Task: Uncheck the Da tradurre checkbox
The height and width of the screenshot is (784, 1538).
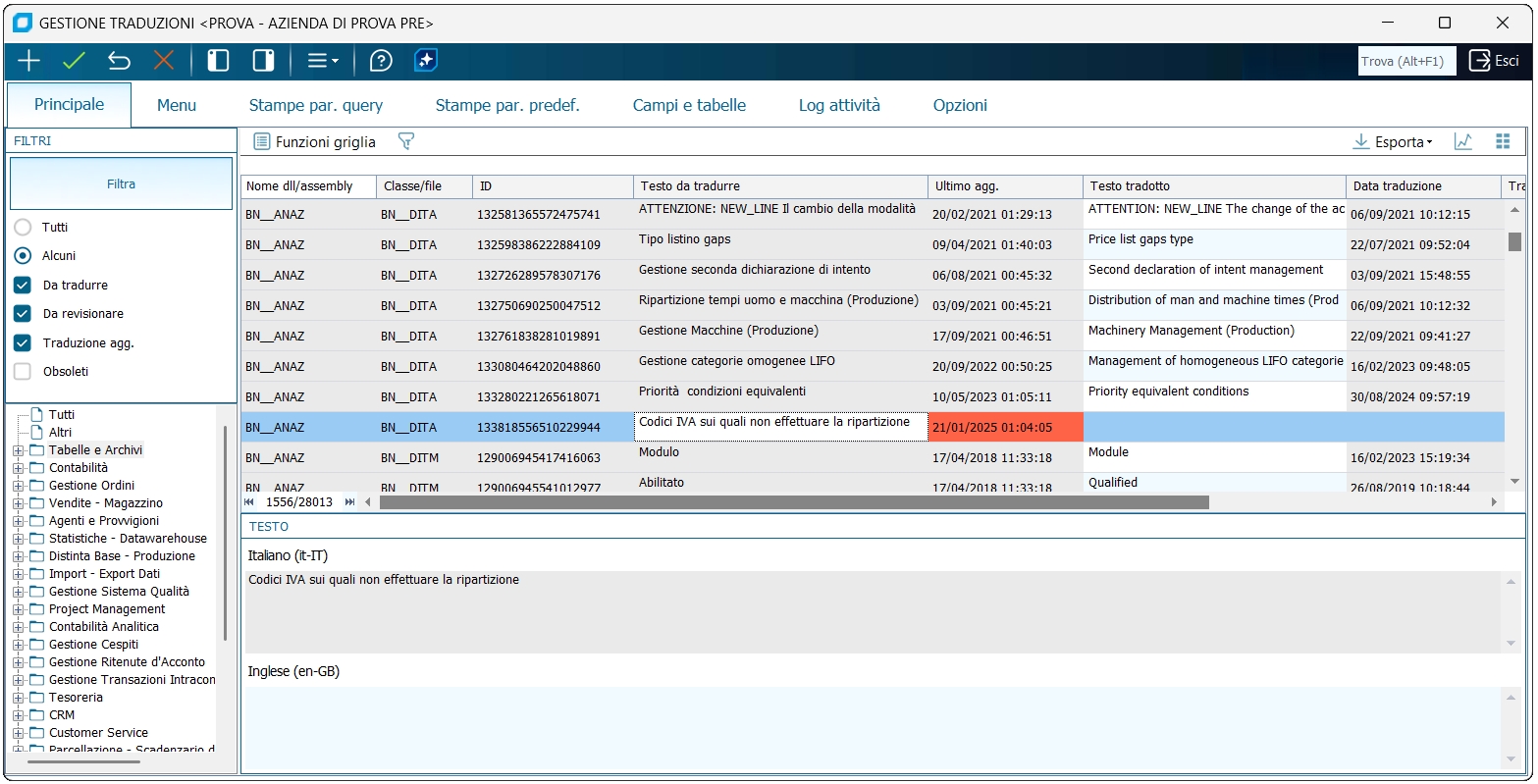Action: [x=23, y=285]
